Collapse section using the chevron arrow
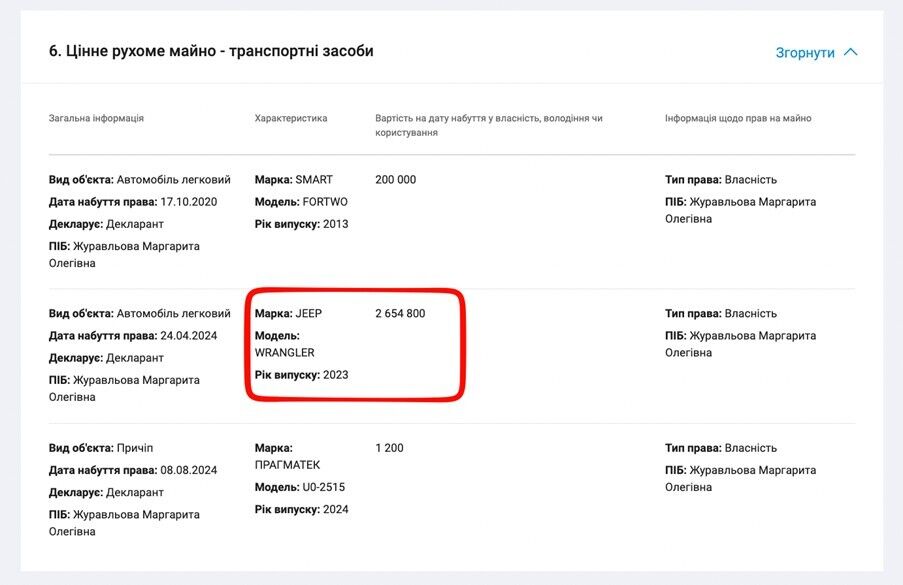 [x=851, y=52]
